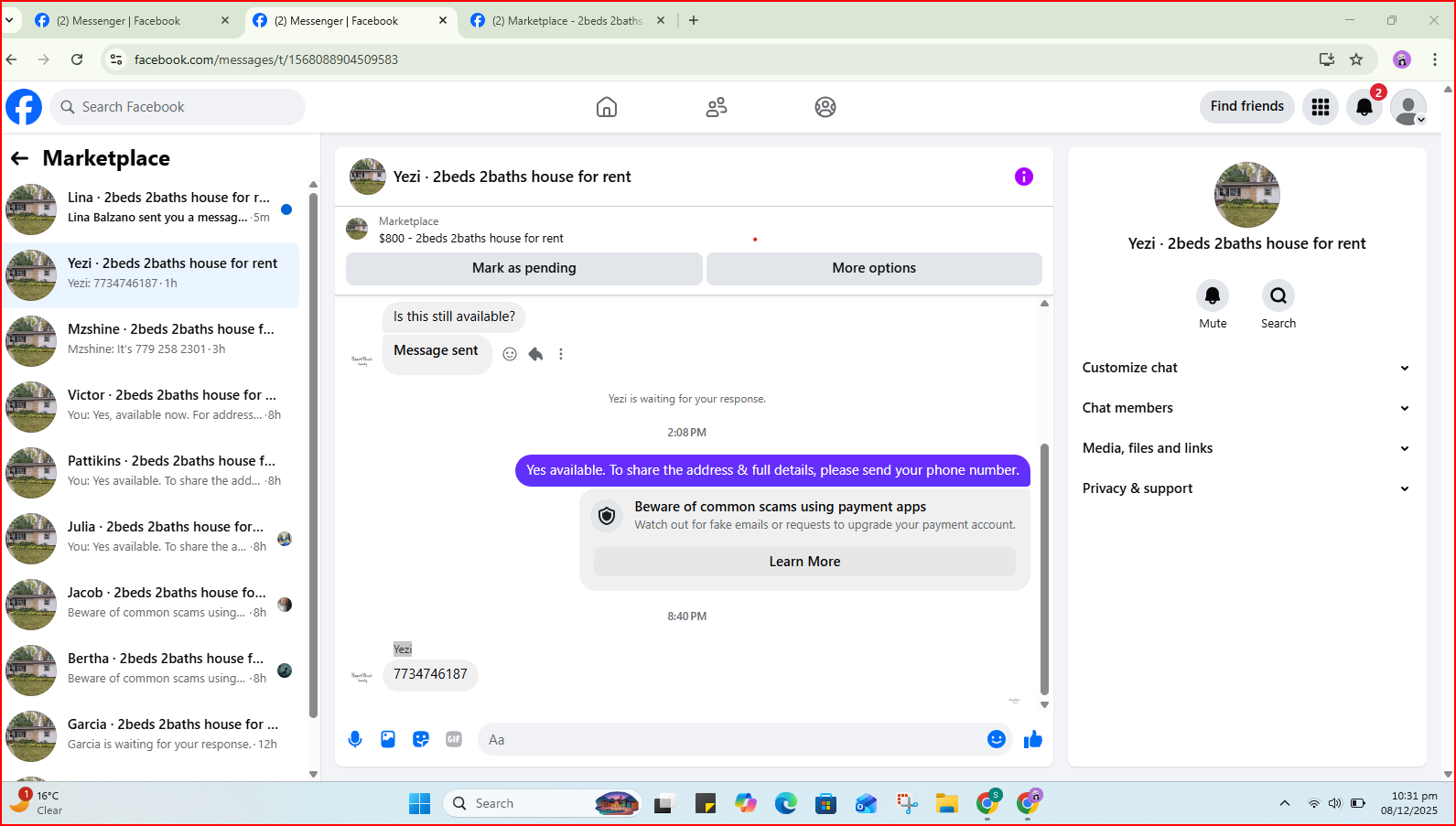Open Microsoft Edge from the taskbar

(786, 803)
